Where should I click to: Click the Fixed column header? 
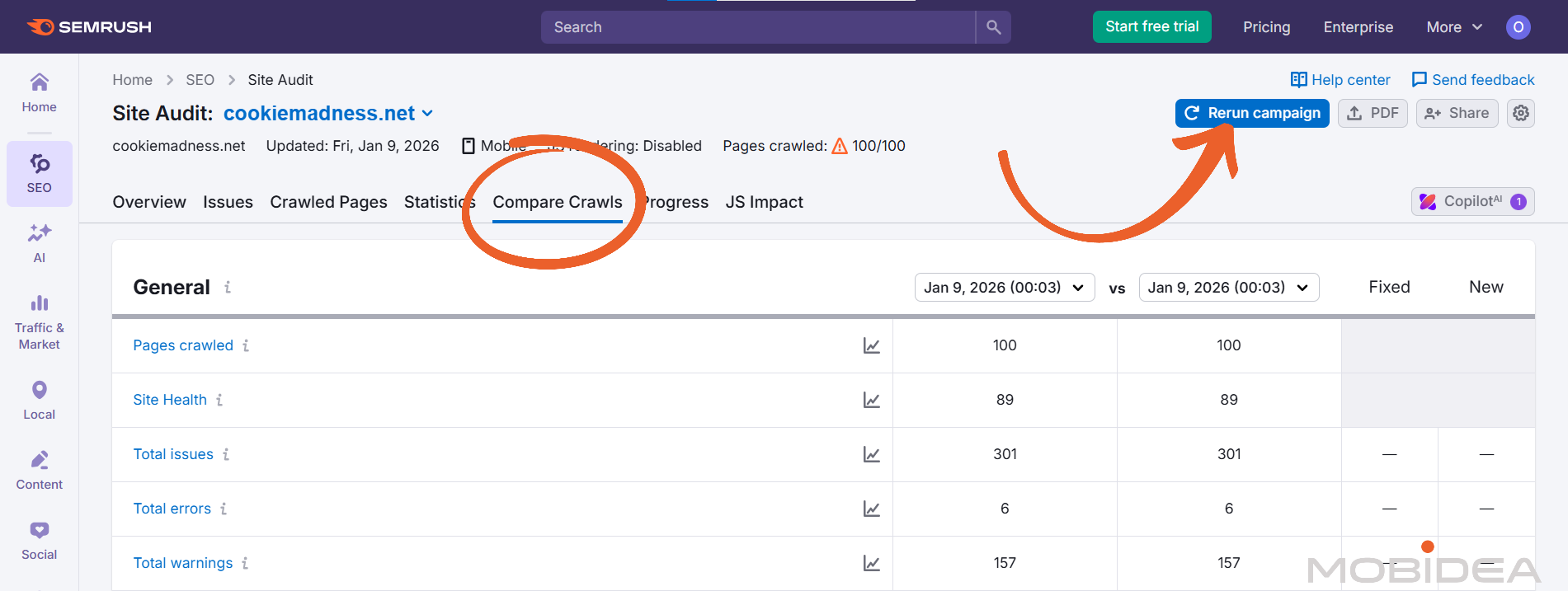coord(1389,287)
